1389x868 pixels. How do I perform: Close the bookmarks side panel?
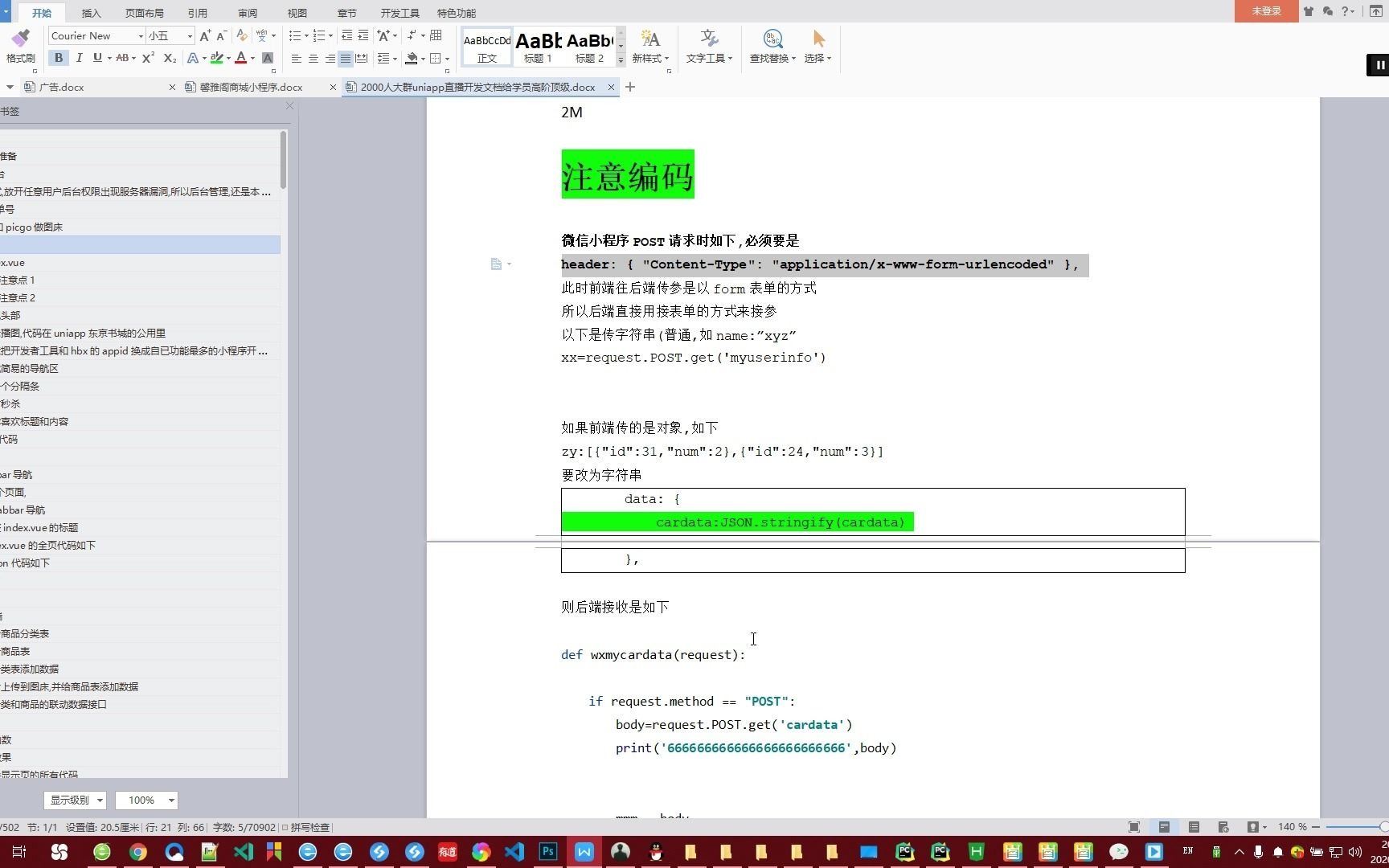coord(289,106)
